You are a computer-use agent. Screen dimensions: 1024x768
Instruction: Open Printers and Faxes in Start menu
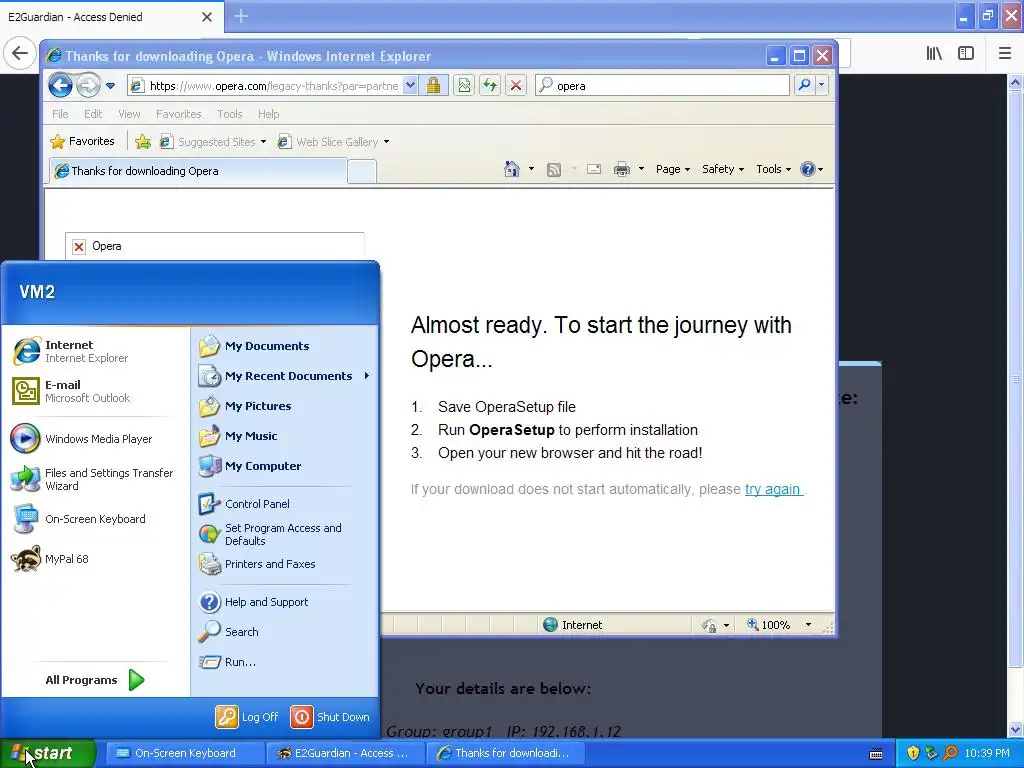(x=284, y=564)
